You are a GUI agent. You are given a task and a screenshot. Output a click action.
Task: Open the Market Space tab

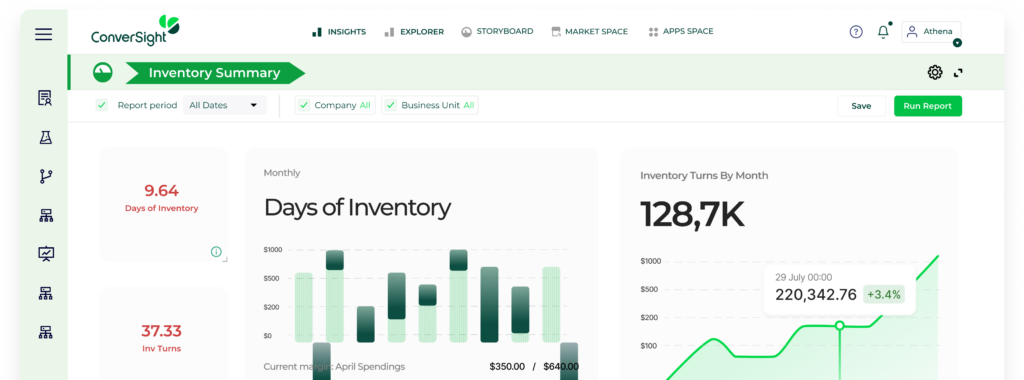(590, 31)
